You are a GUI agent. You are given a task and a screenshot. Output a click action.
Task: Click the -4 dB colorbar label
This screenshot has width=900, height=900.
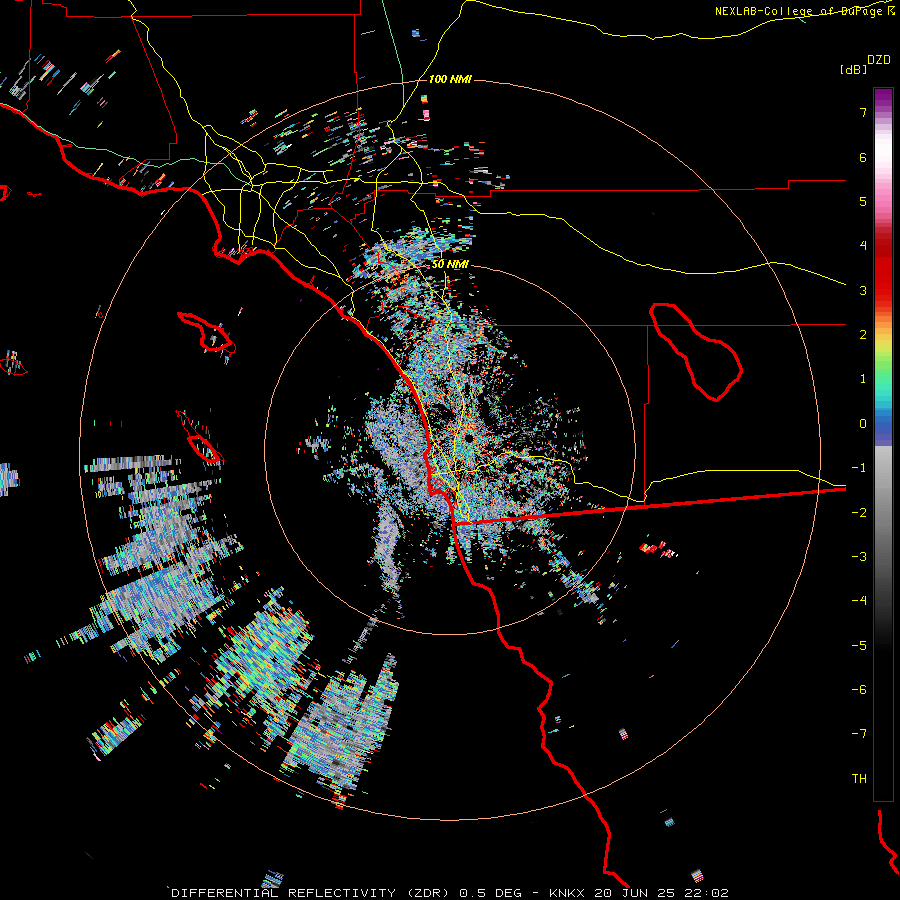pos(859,601)
